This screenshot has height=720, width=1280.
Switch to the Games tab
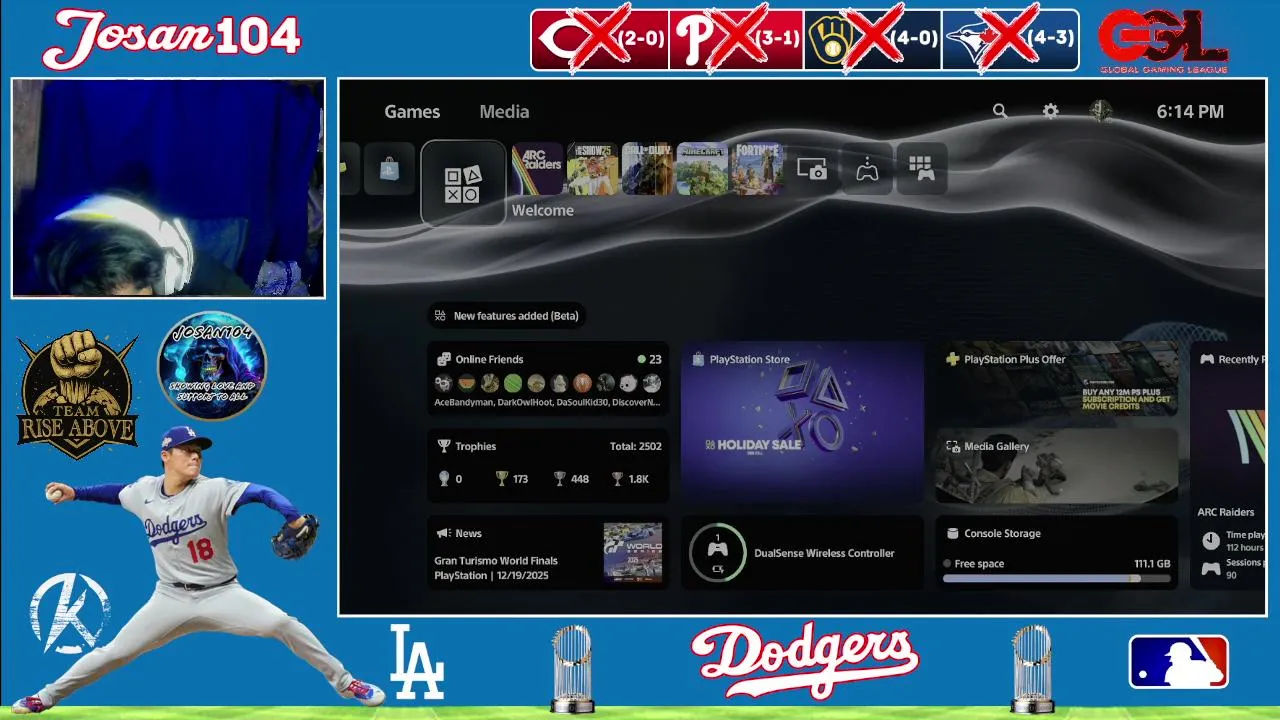[412, 111]
